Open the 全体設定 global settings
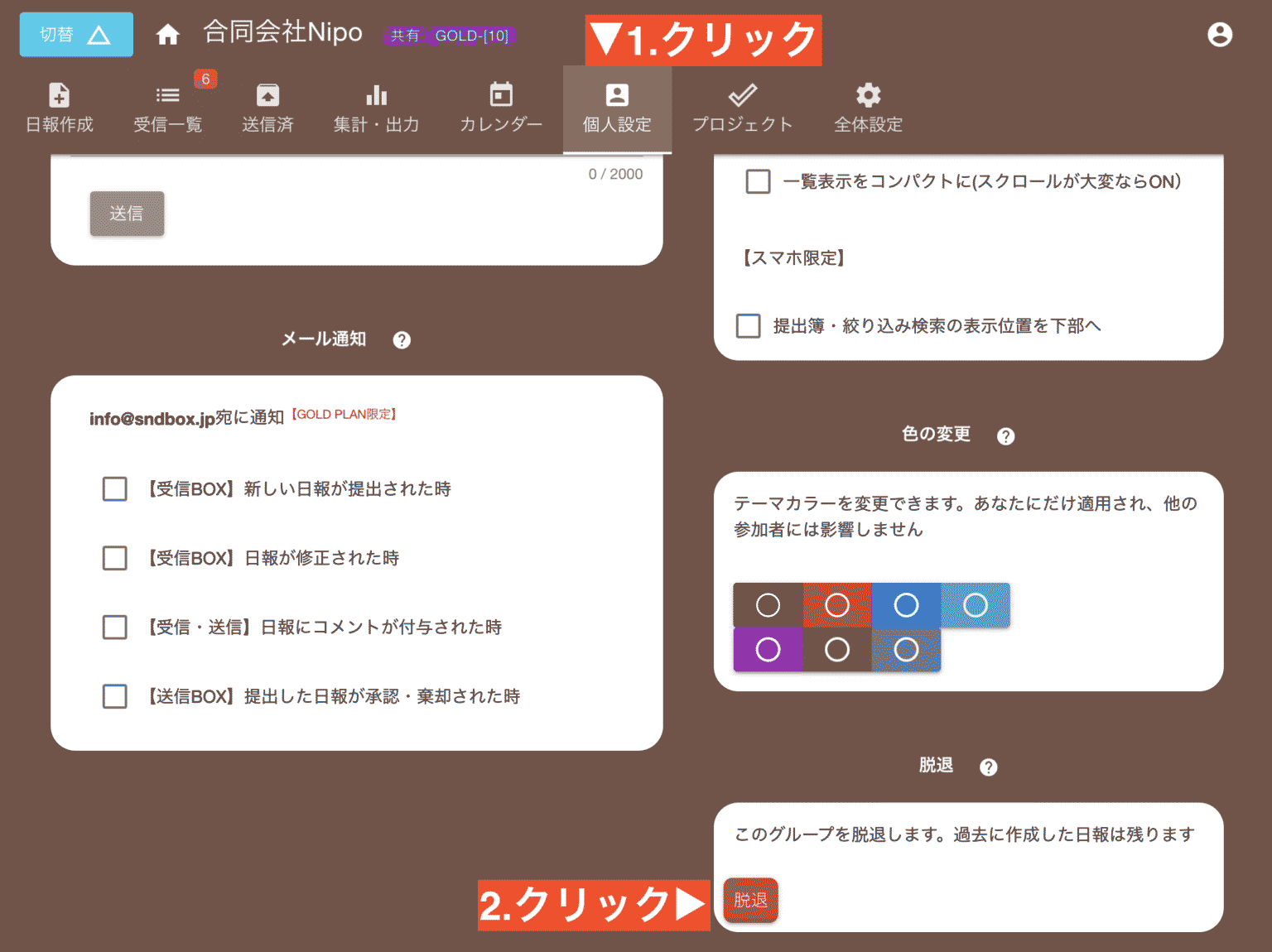Screen dimensions: 1272x952 coord(867,108)
